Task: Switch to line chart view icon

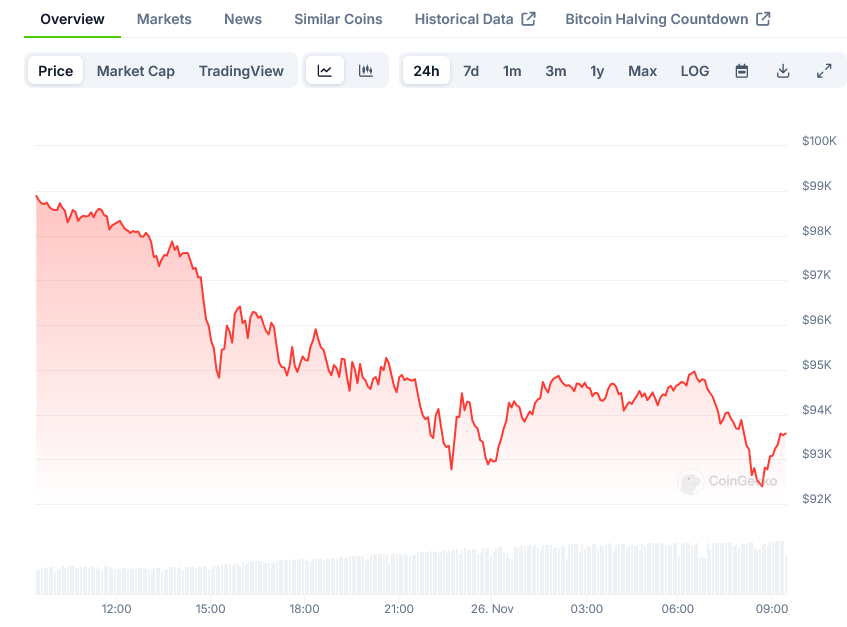Action: pos(325,71)
